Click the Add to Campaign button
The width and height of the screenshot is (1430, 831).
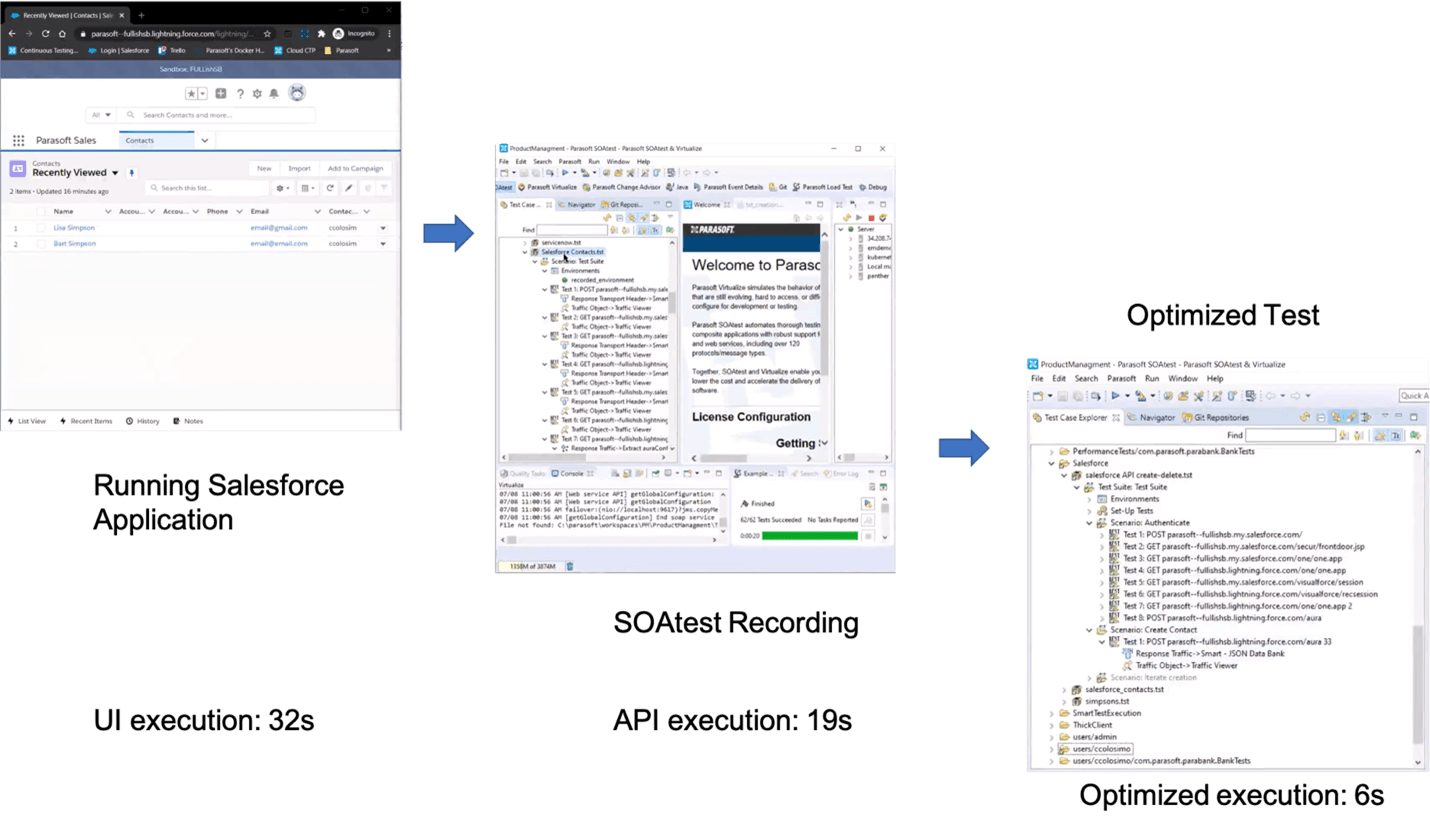355,168
